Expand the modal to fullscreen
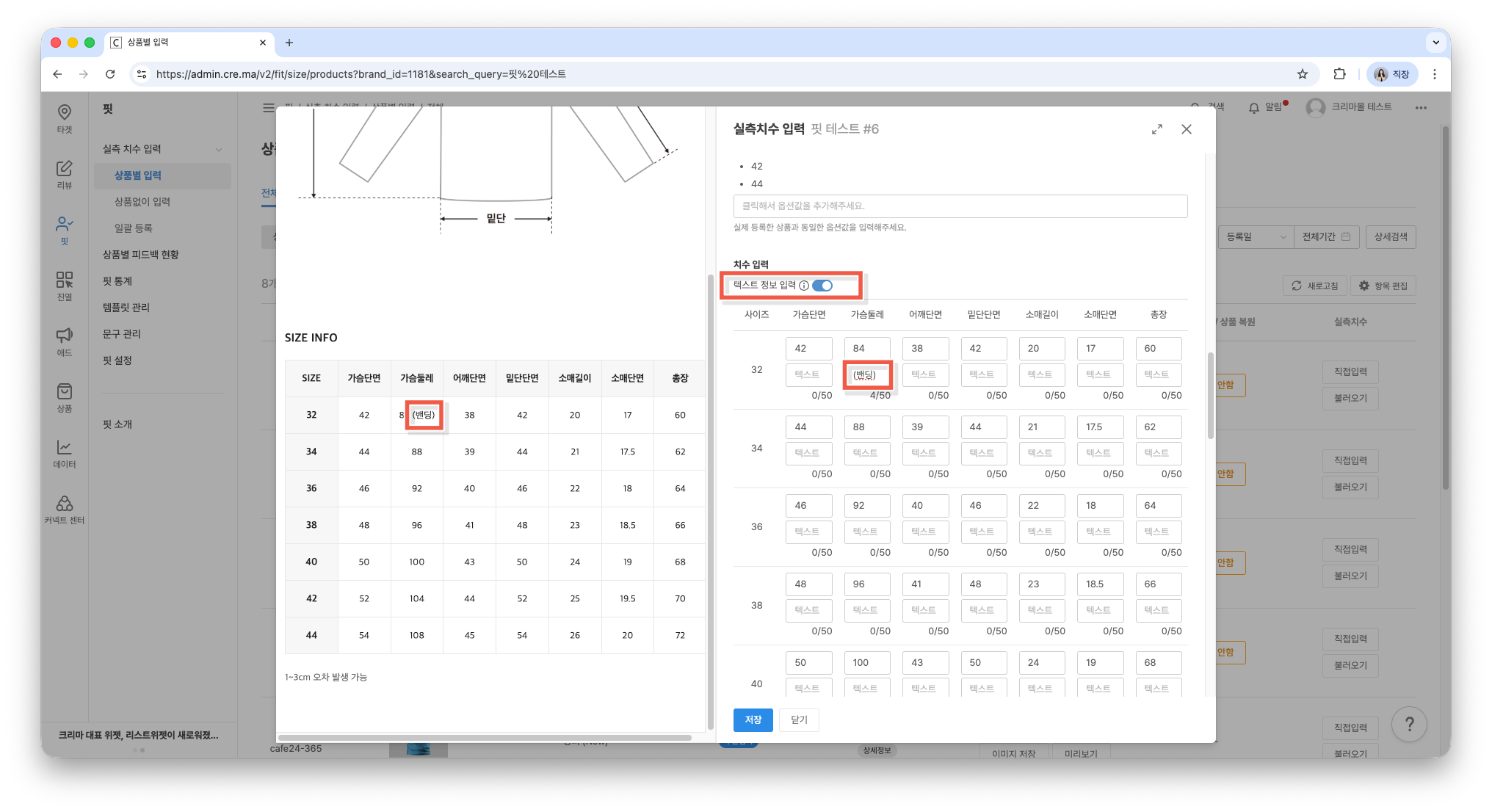1492x812 pixels. tap(1157, 129)
